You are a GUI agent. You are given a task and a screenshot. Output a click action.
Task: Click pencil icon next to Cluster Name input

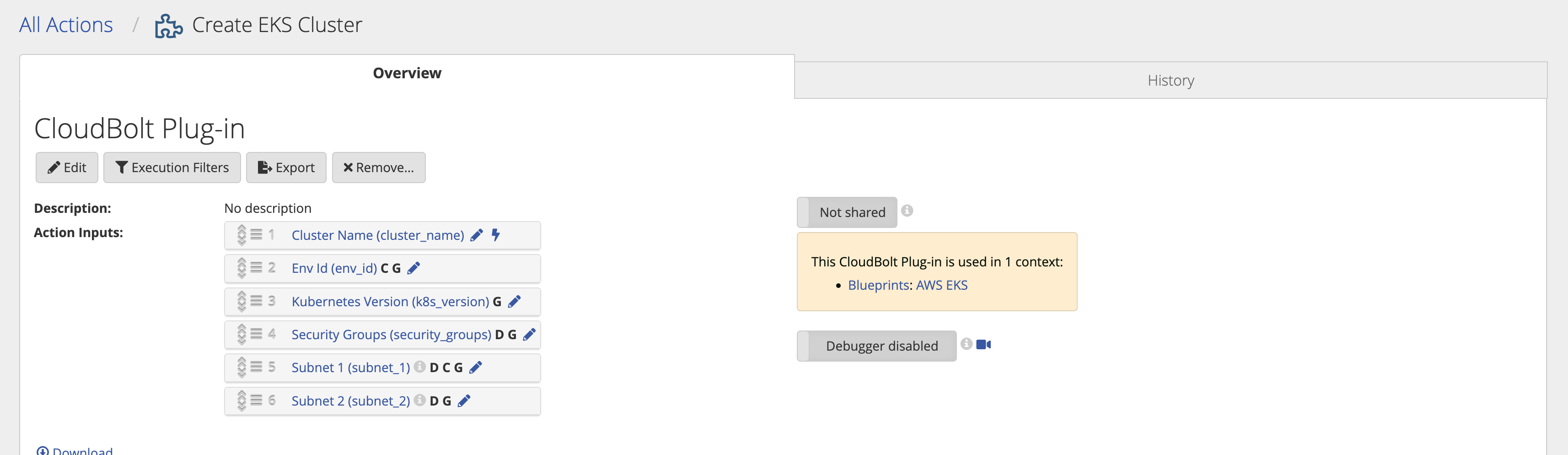point(477,235)
